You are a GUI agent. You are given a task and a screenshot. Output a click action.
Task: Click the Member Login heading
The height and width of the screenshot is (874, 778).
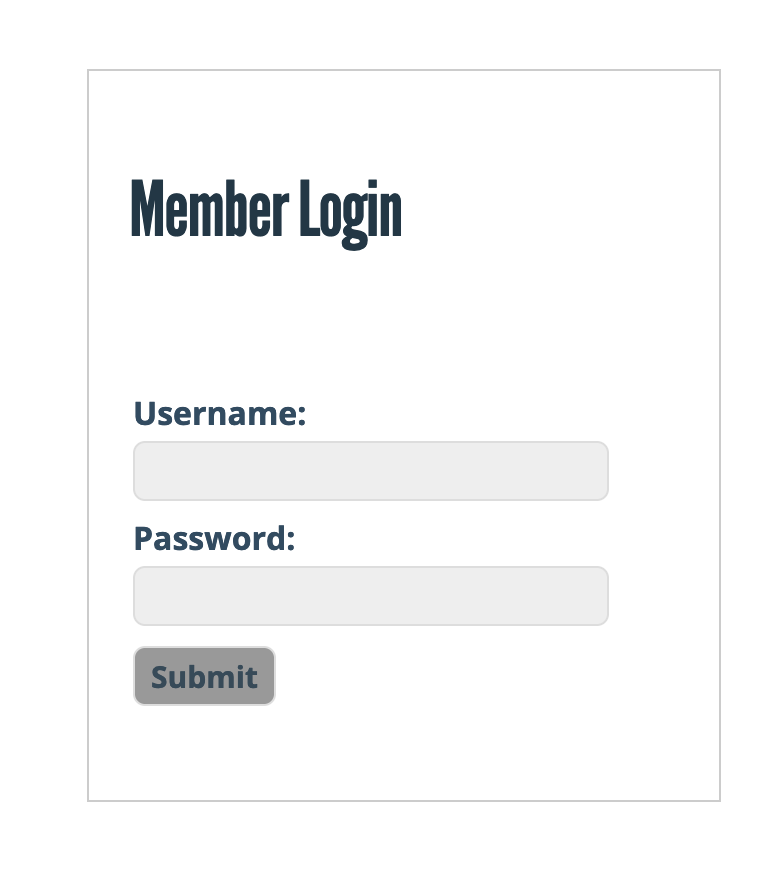coord(266,210)
